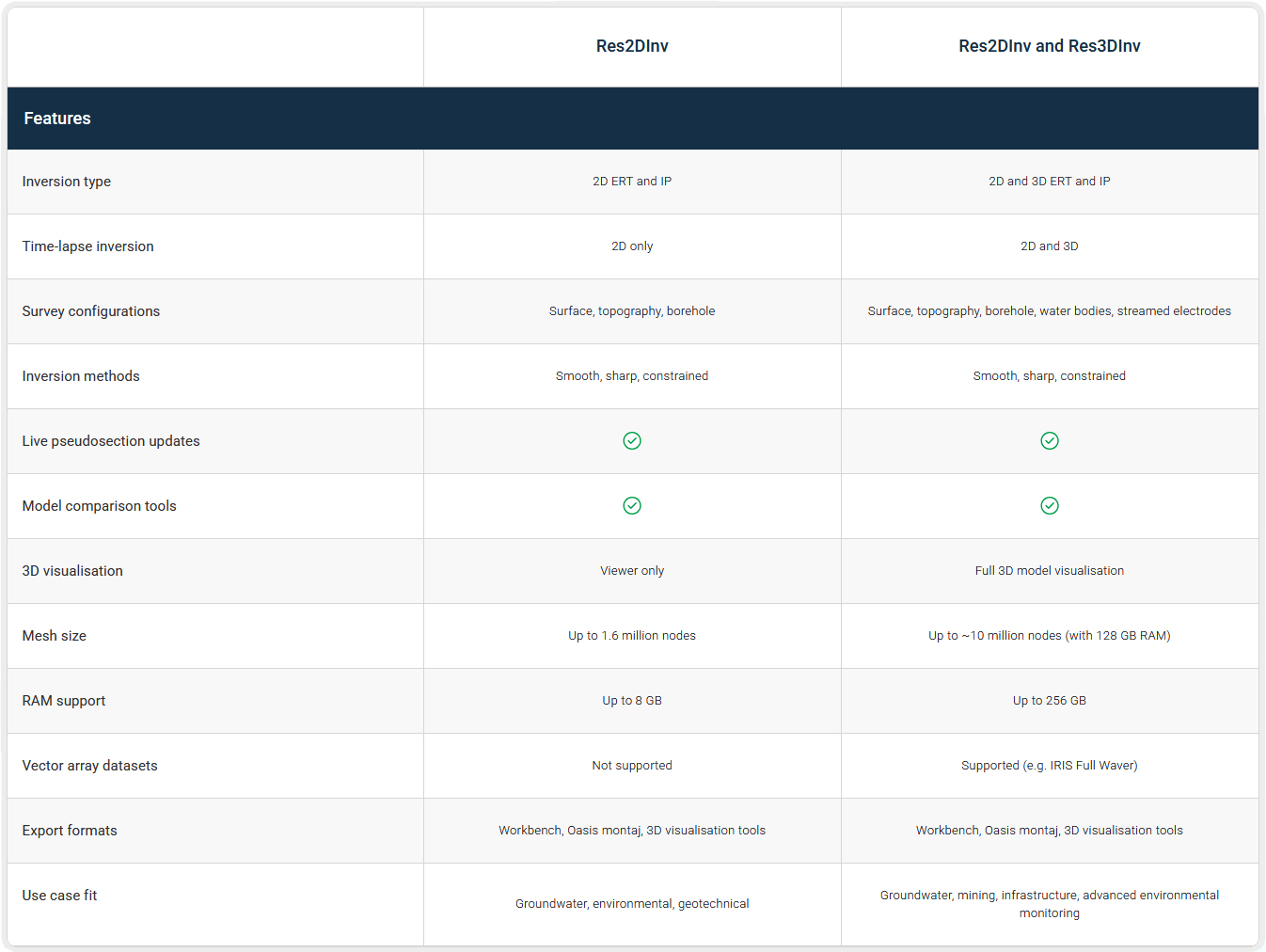Click the Live pseudosection updates checkmark under Res2DInv
Viewport: 1266px width, 952px height.
[x=632, y=441]
